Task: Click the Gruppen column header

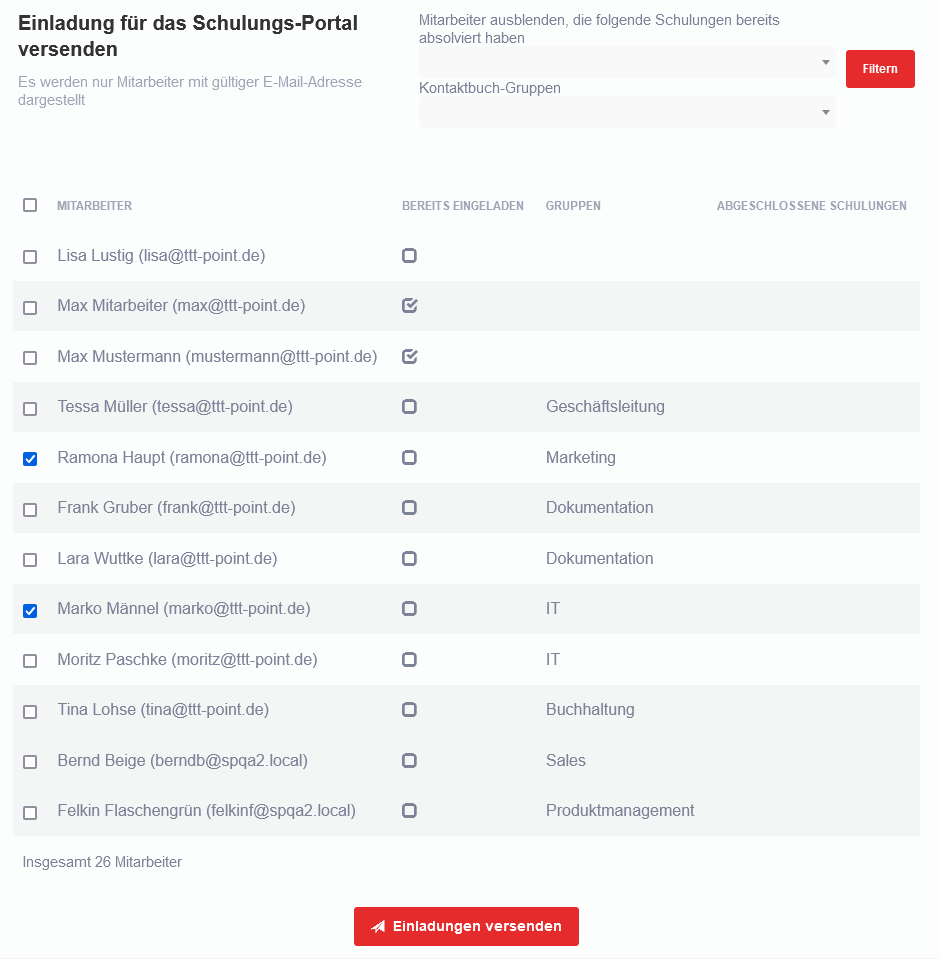Action: coord(573,206)
